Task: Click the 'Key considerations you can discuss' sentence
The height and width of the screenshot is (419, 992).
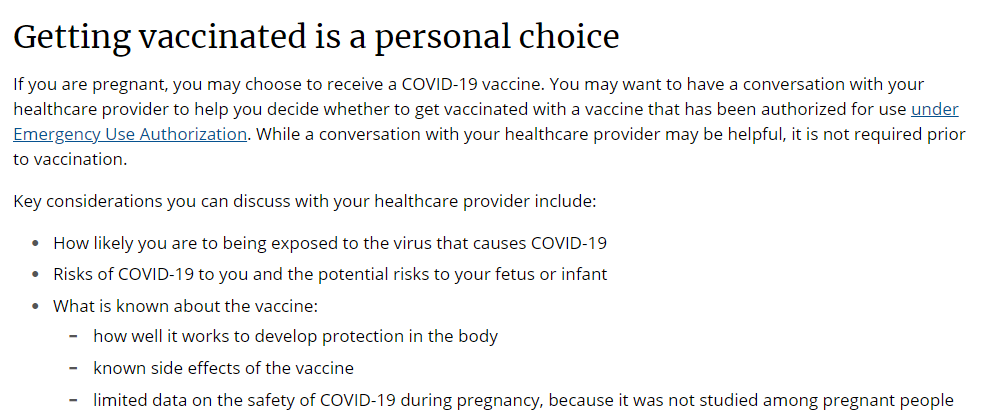Action: pyautogui.click(x=304, y=202)
